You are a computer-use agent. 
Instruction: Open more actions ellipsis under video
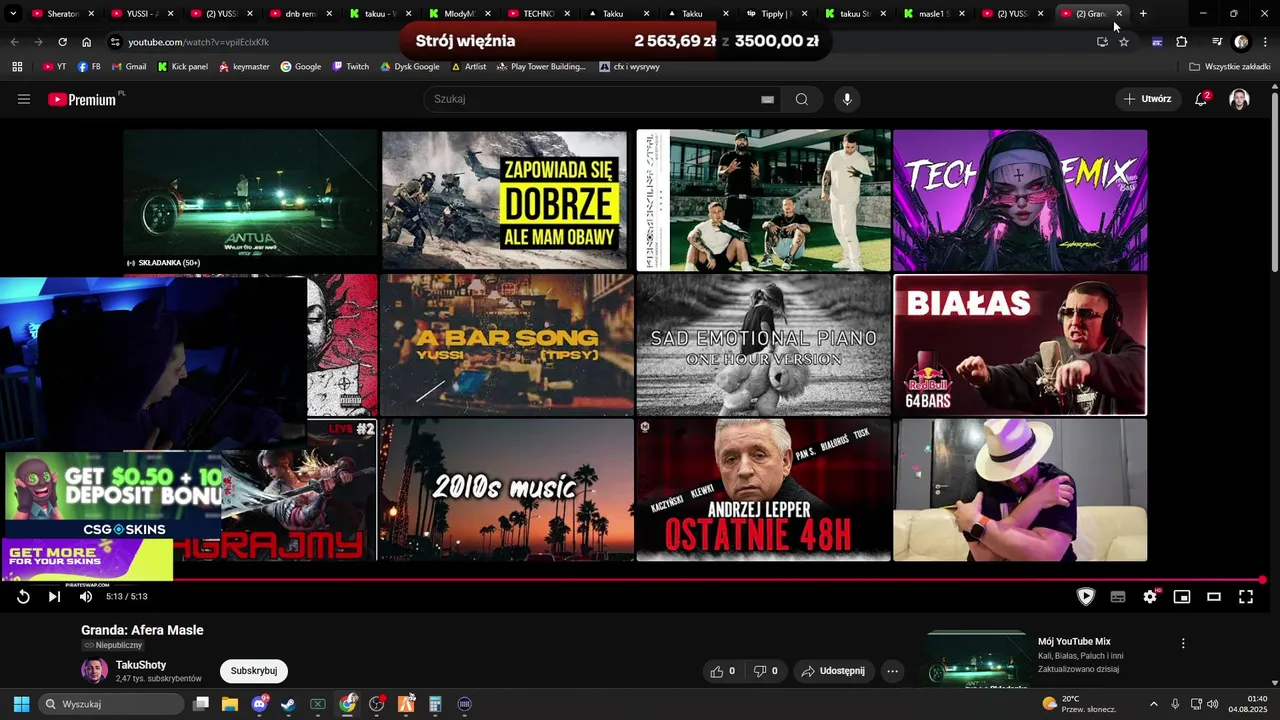[893, 671]
